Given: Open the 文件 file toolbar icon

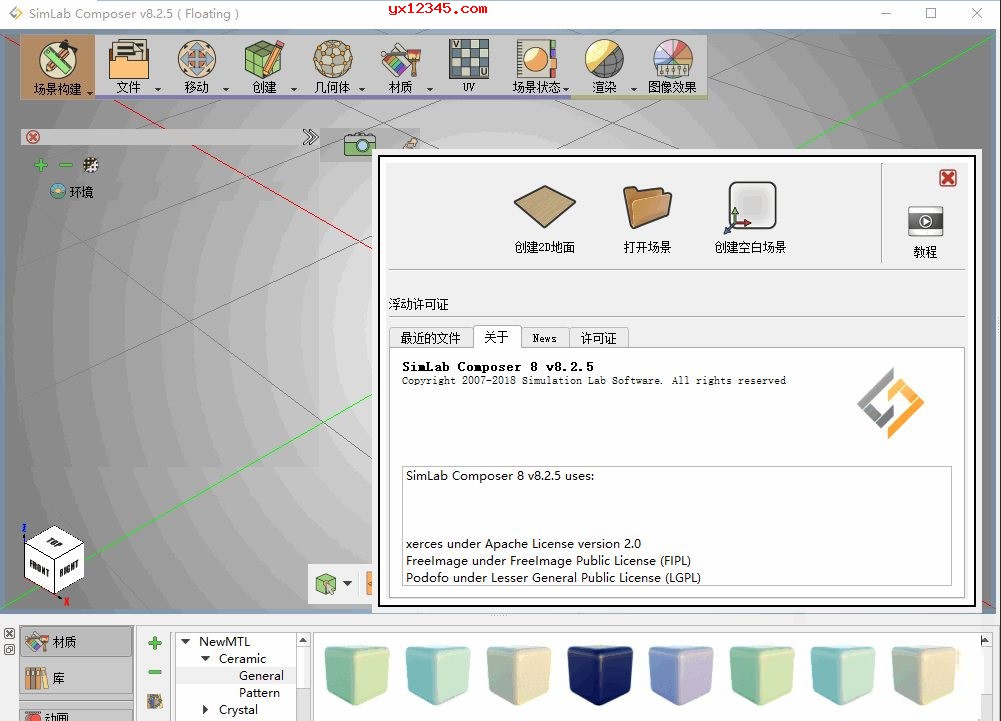Looking at the screenshot, I should click(128, 59).
